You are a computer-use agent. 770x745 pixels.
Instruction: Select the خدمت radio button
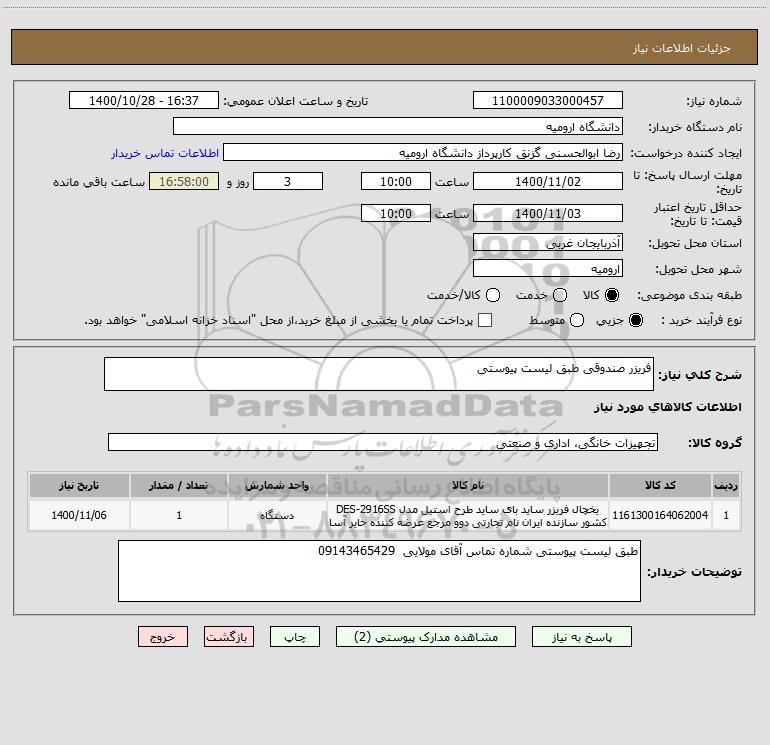pos(560,295)
